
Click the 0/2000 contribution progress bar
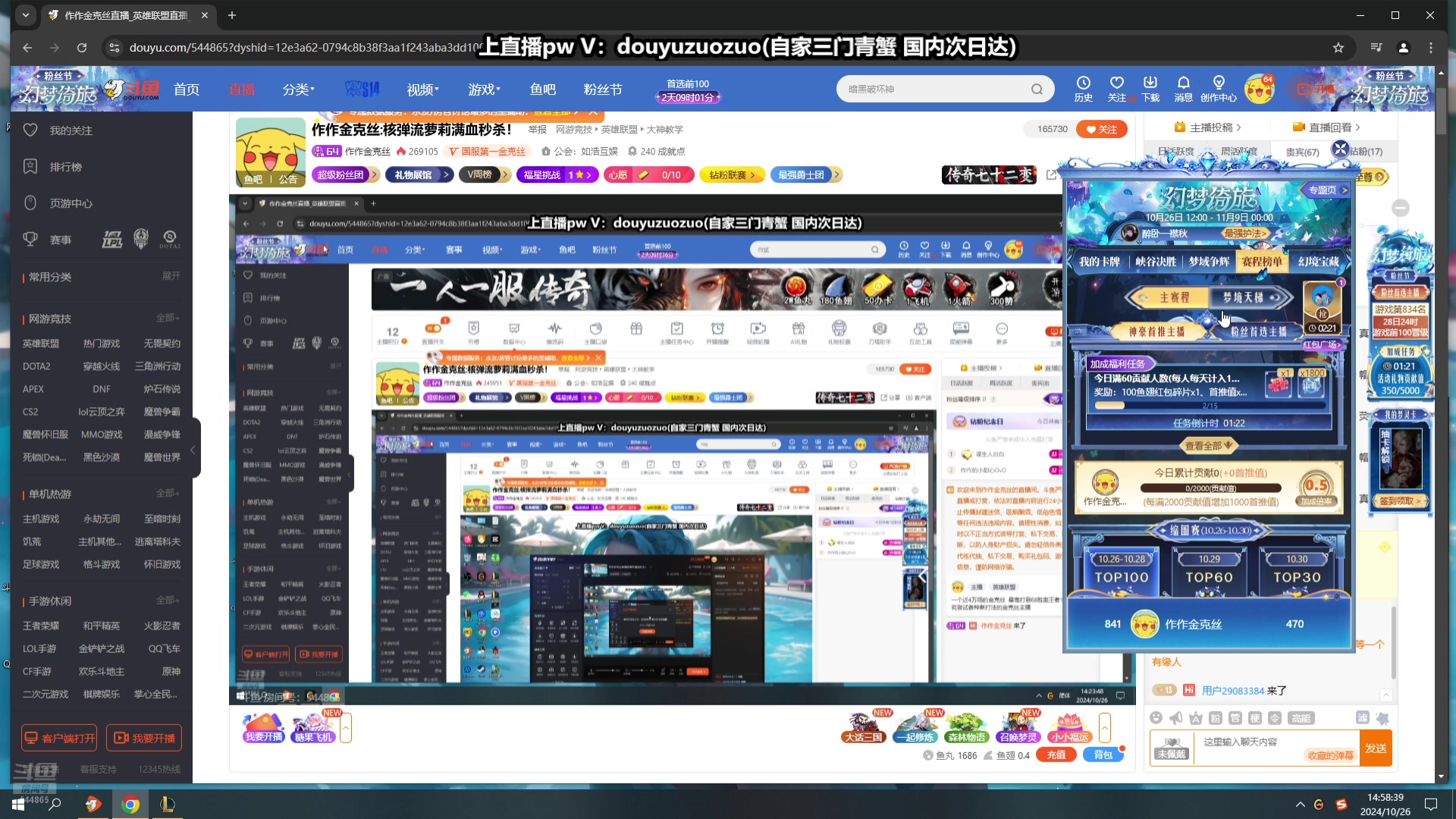tap(1210, 488)
